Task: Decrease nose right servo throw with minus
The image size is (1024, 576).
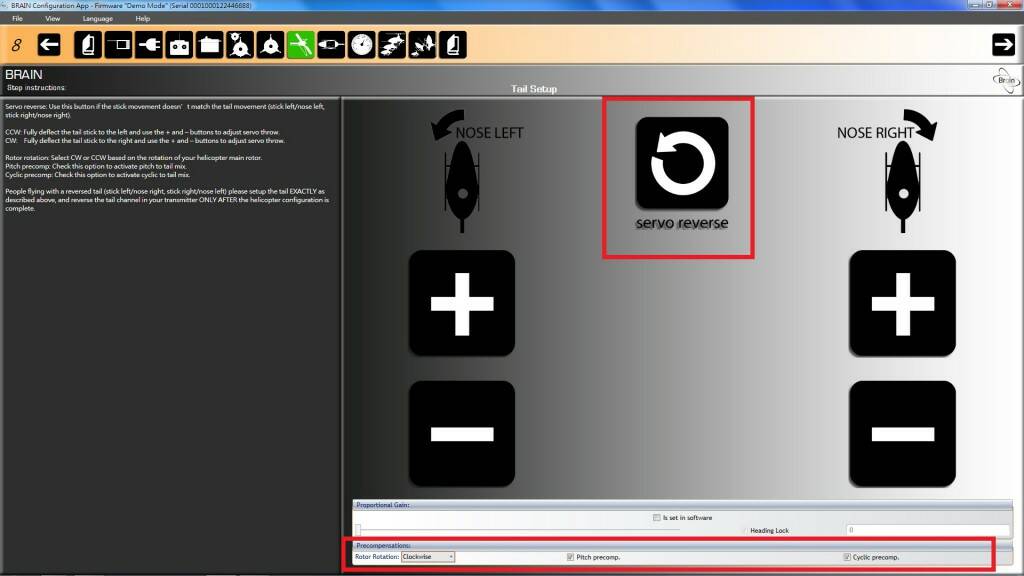Action: (903, 434)
